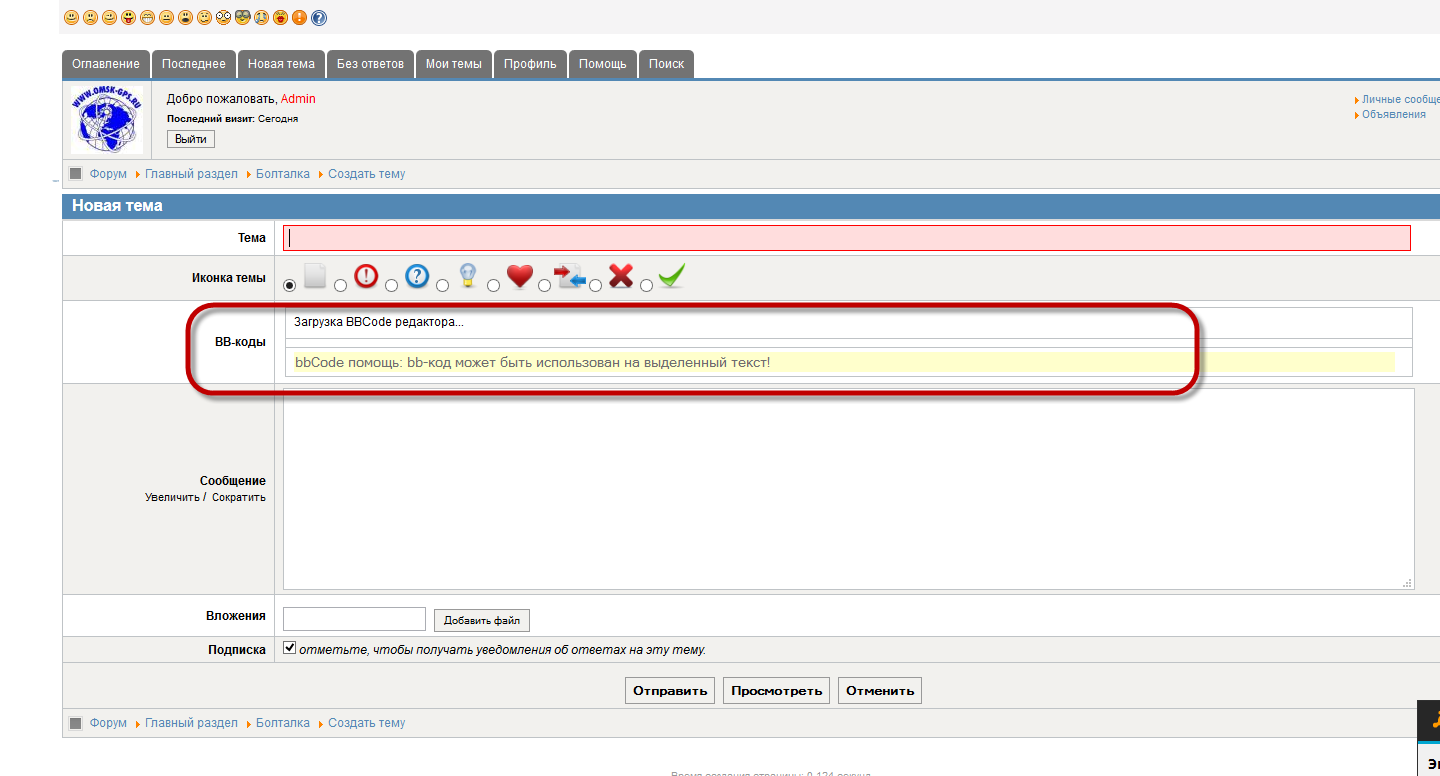Insert the smiling face emoticon
Viewport: 1440px width, 776px height.
pos(71,18)
